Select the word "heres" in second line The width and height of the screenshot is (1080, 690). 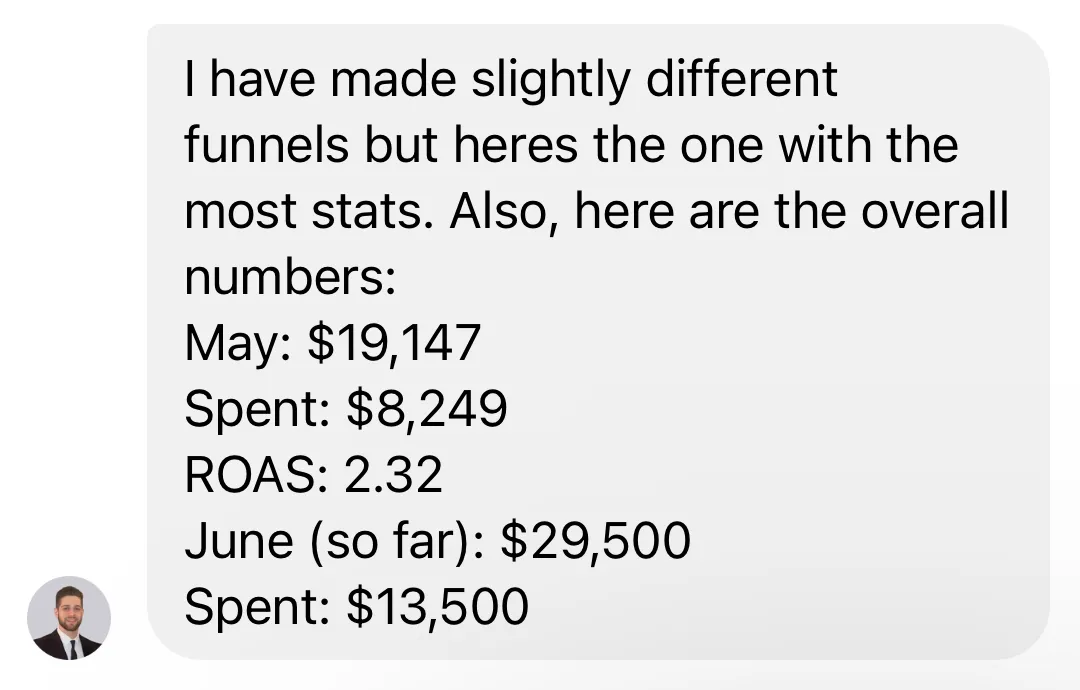[516, 145]
